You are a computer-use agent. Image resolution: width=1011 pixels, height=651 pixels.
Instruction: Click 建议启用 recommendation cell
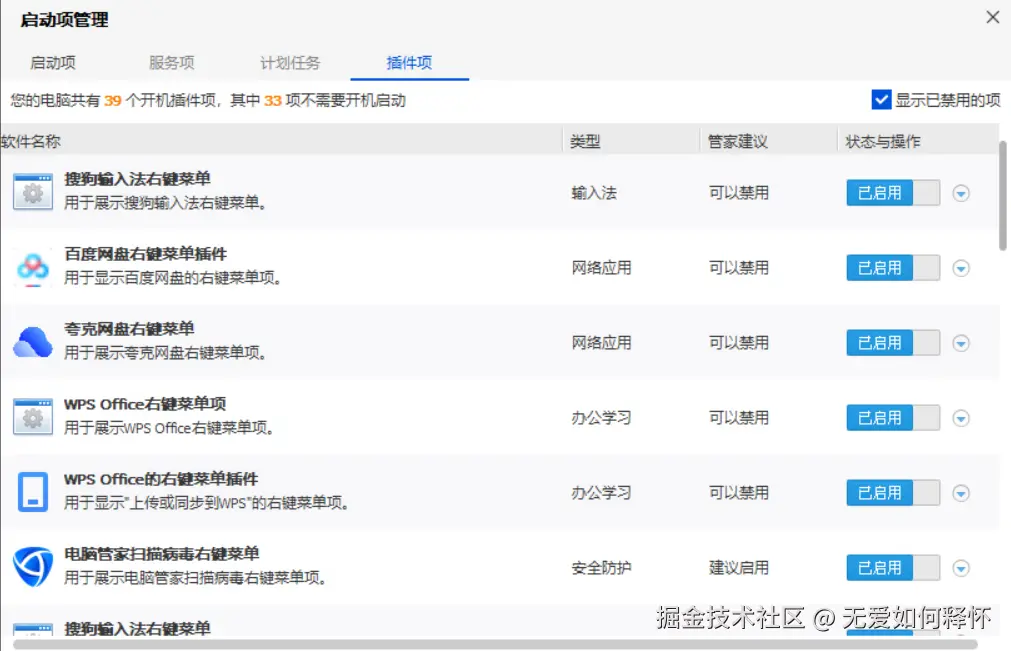[x=739, y=567]
